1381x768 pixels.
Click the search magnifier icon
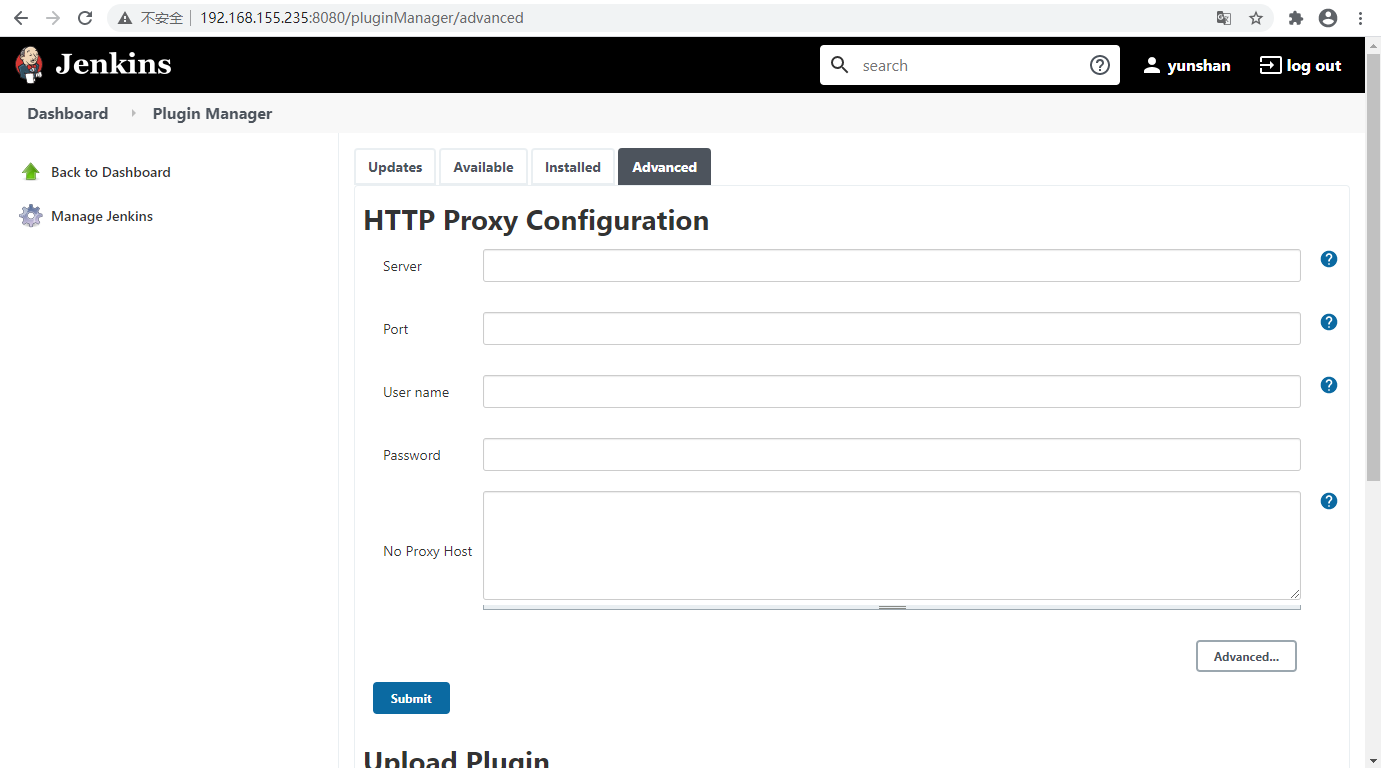pyautogui.click(x=840, y=65)
